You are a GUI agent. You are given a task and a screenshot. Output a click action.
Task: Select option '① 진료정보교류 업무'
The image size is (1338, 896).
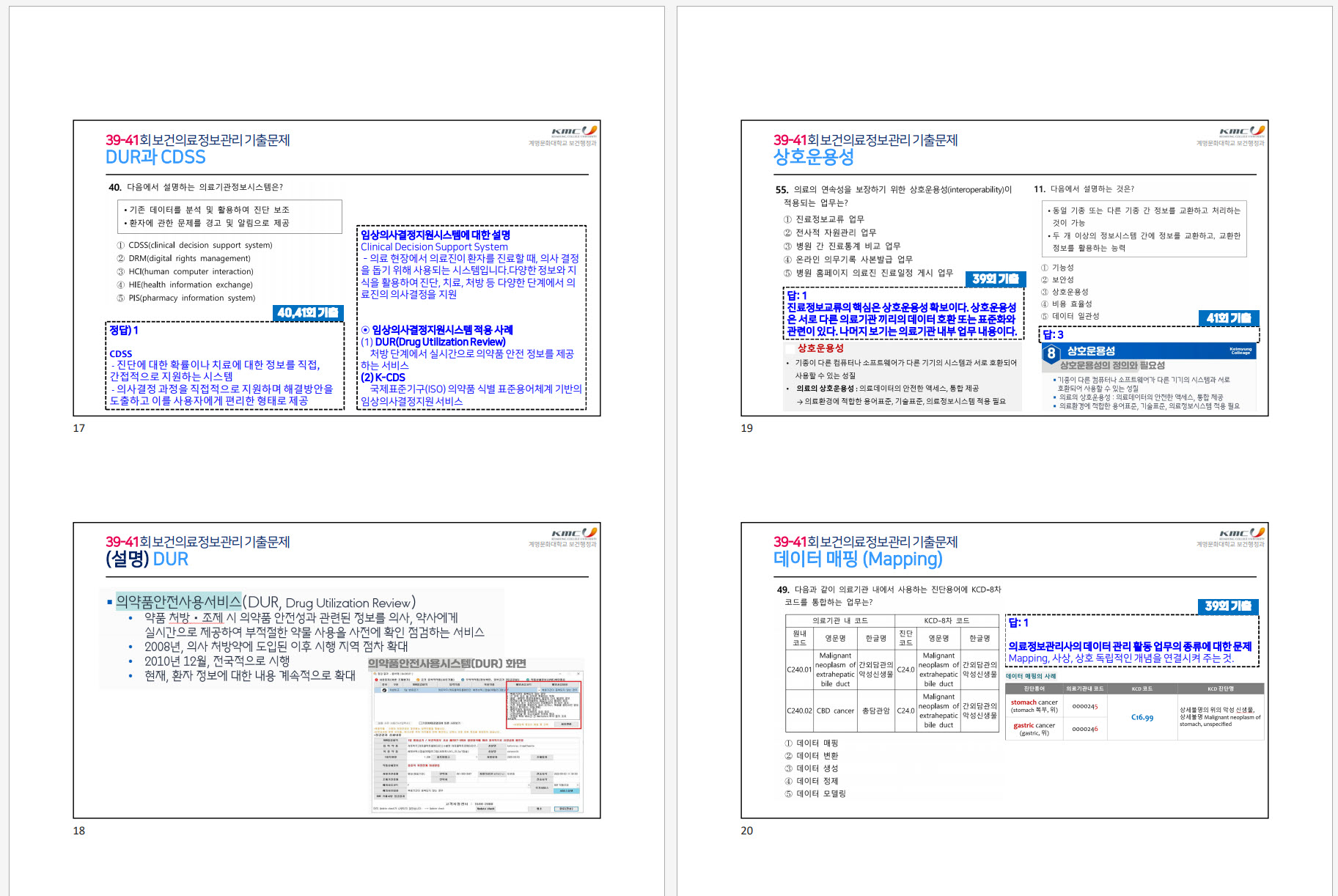coord(824,219)
